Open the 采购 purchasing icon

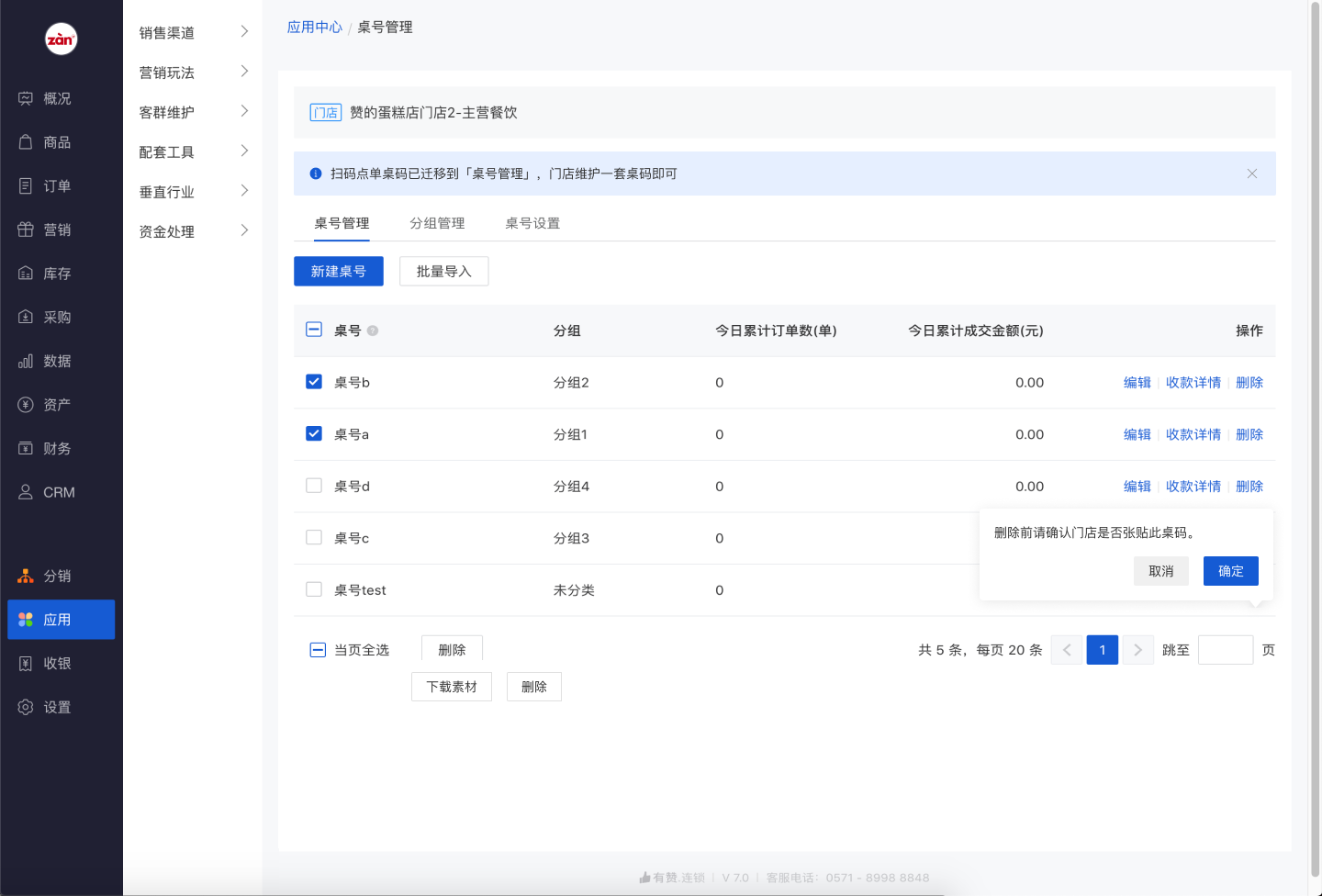pos(26,317)
